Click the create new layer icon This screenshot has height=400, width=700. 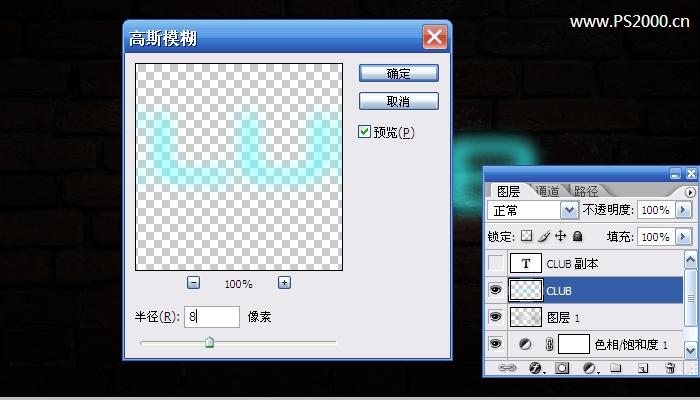pyautogui.click(x=643, y=368)
